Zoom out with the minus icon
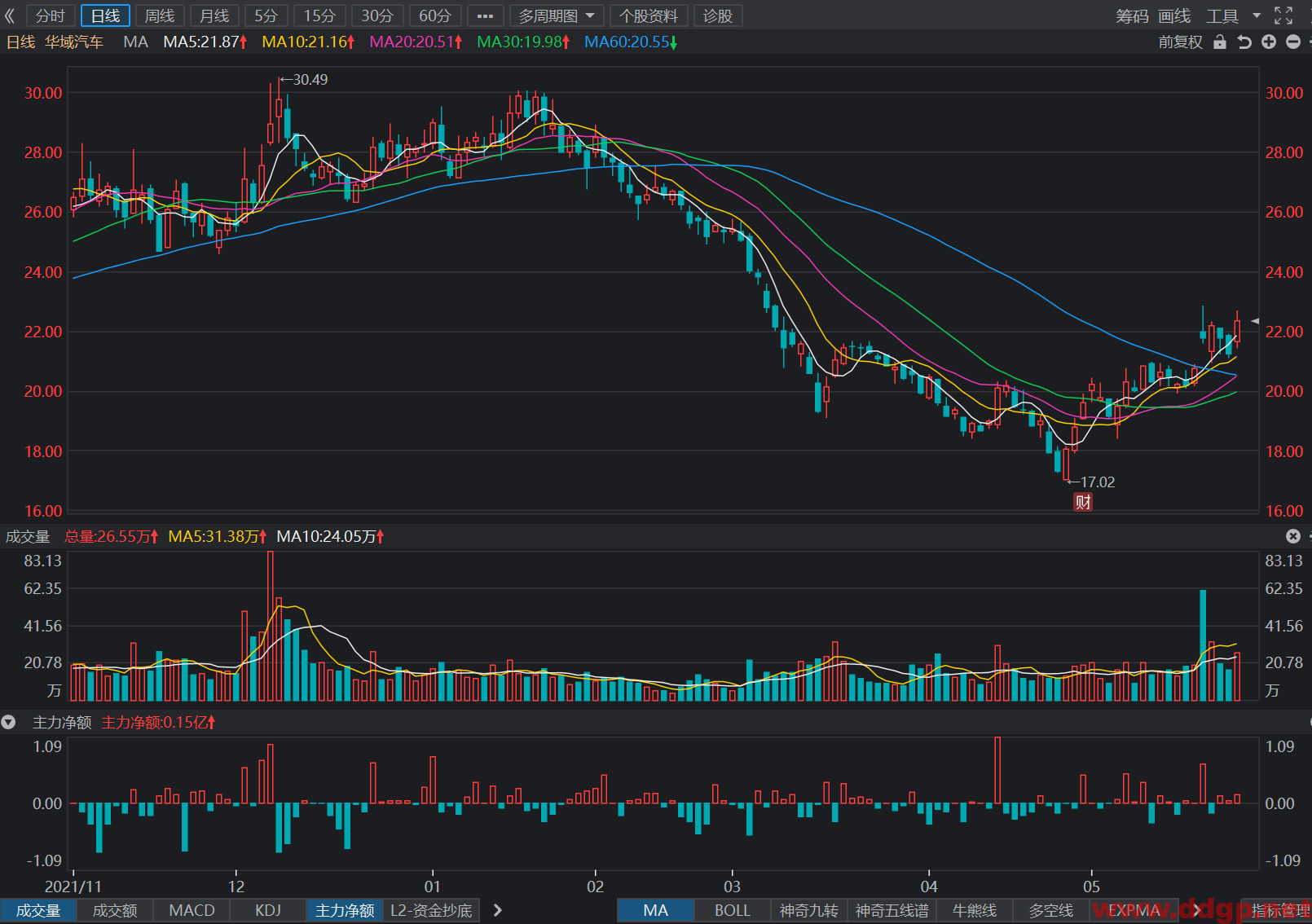 pyautogui.click(x=1293, y=42)
